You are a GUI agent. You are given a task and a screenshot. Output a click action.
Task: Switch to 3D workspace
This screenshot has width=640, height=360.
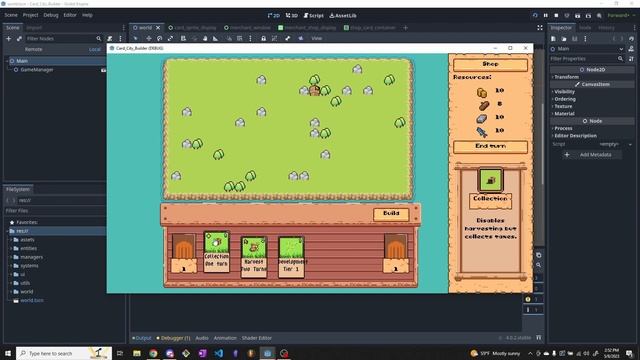[x=291, y=16]
